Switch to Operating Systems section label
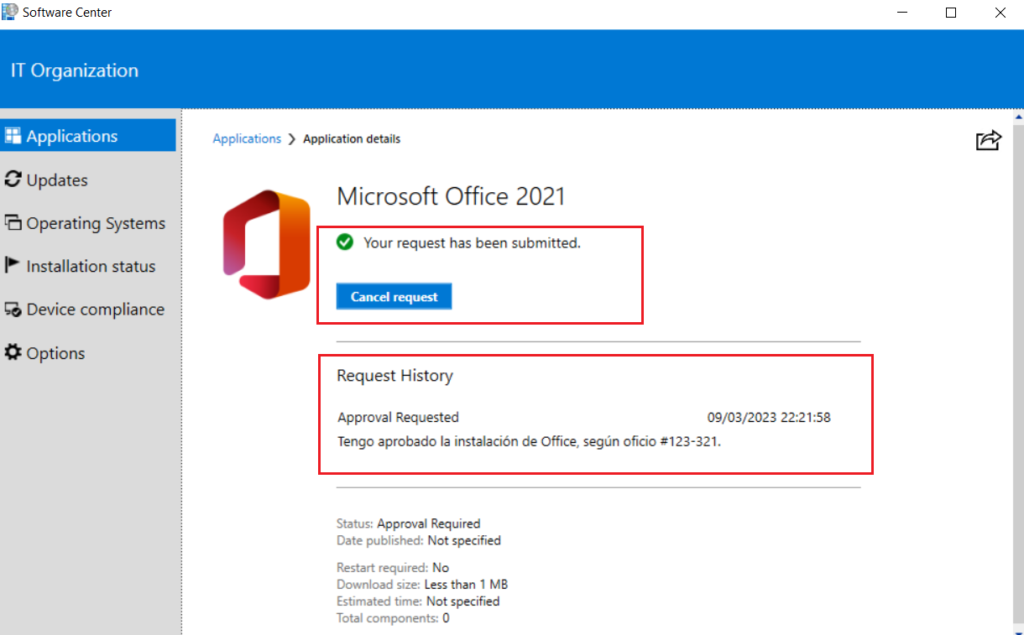The width and height of the screenshot is (1024, 635). [95, 223]
